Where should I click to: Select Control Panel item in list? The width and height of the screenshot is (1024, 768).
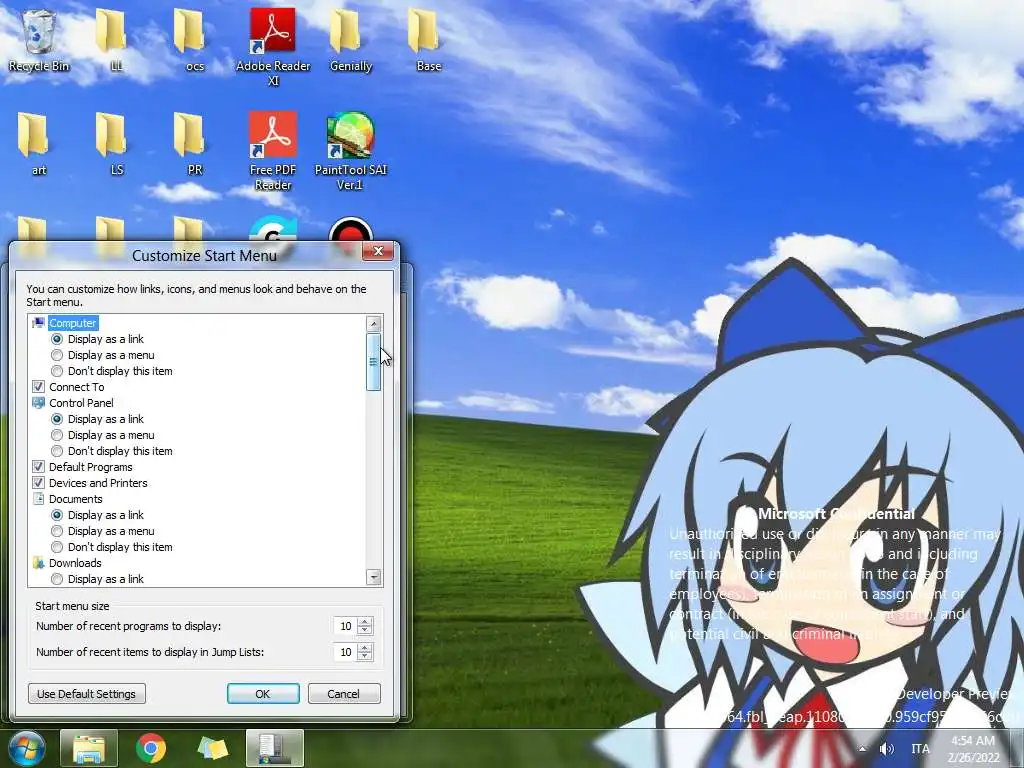(x=81, y=403)
